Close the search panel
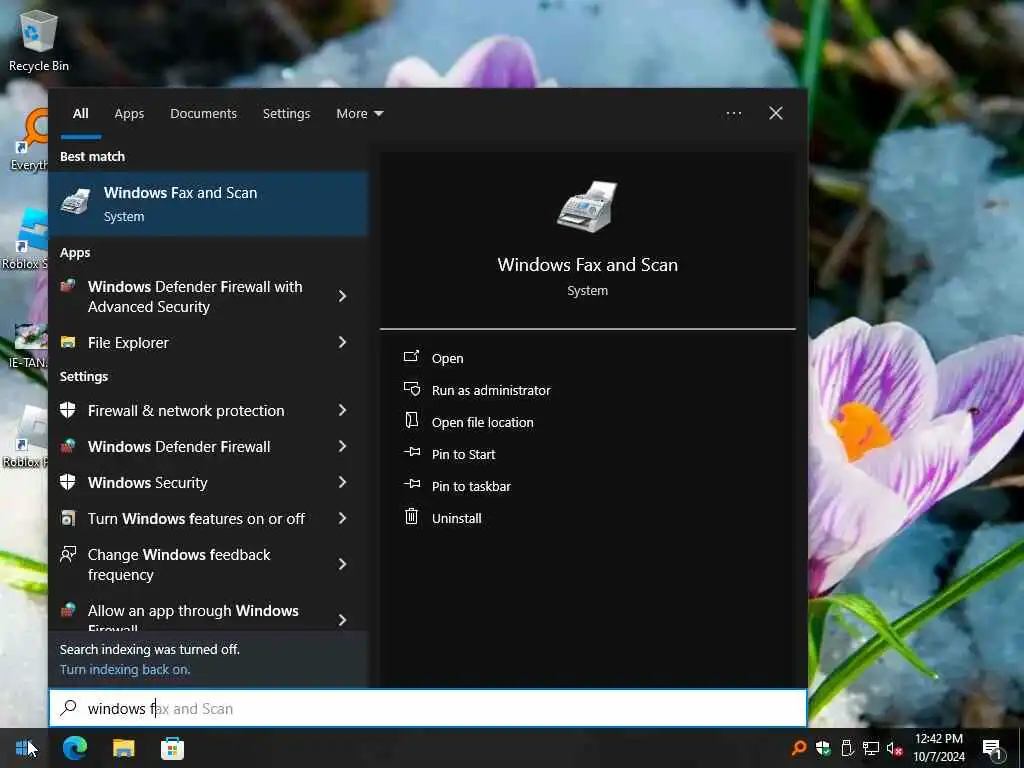Viewport: 1024px width, 768px height. pyautogui.click(x=775, y=114)
